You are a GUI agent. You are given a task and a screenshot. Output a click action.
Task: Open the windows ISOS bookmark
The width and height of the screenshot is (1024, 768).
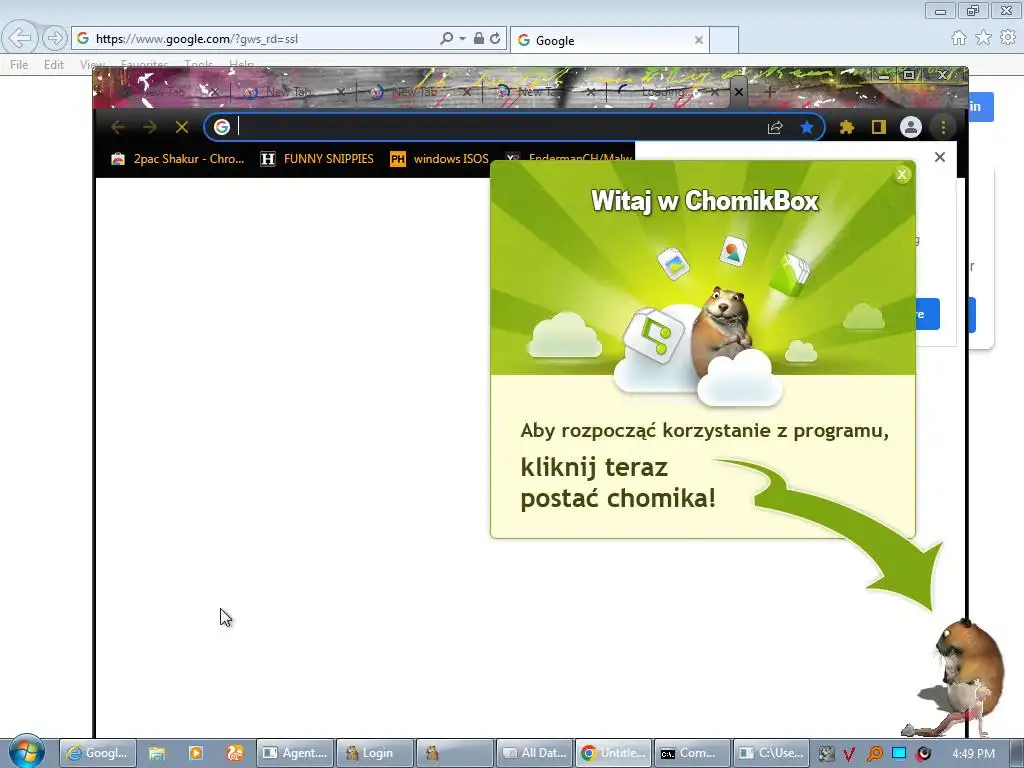click(x=439, y=159)
